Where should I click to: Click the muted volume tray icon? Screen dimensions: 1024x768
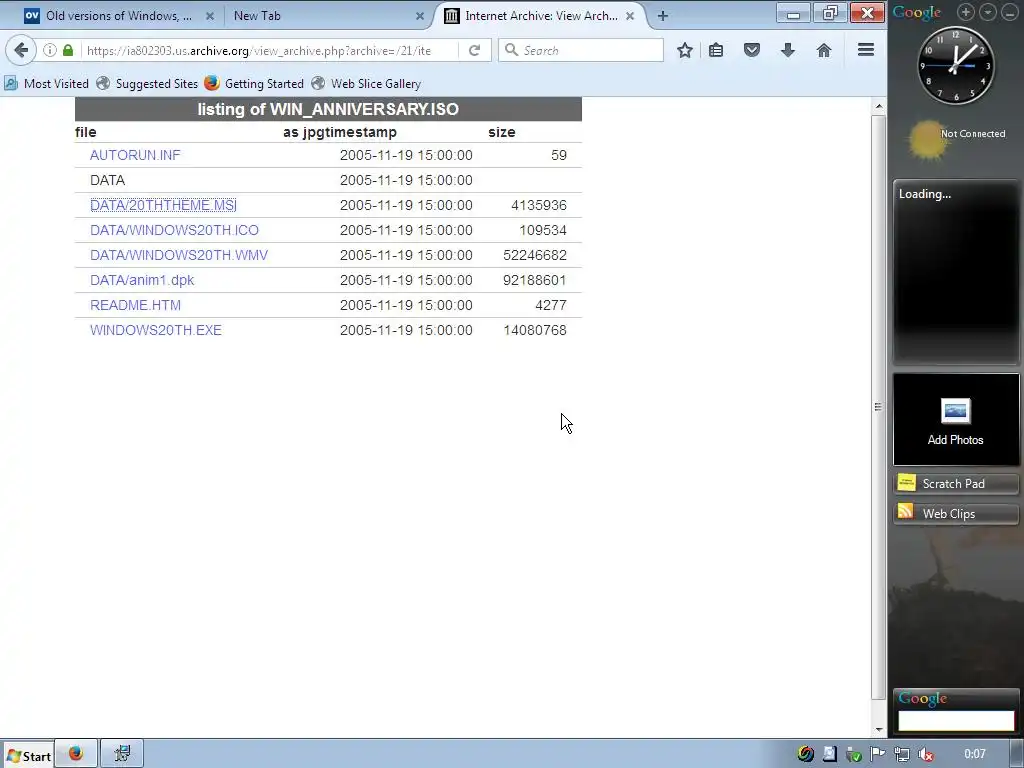tap(926, 755)
